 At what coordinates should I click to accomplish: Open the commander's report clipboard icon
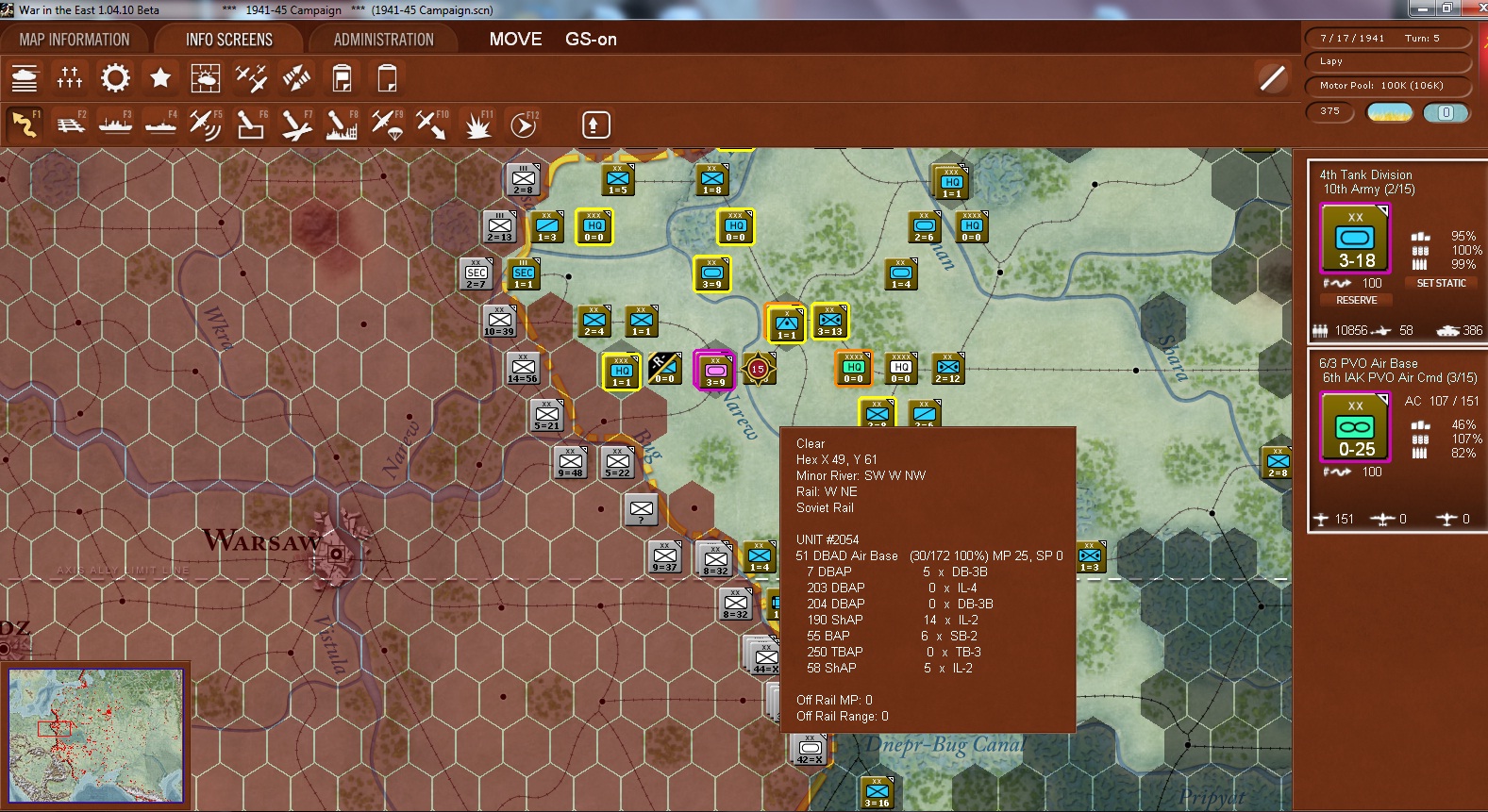[x=342, y=78]
